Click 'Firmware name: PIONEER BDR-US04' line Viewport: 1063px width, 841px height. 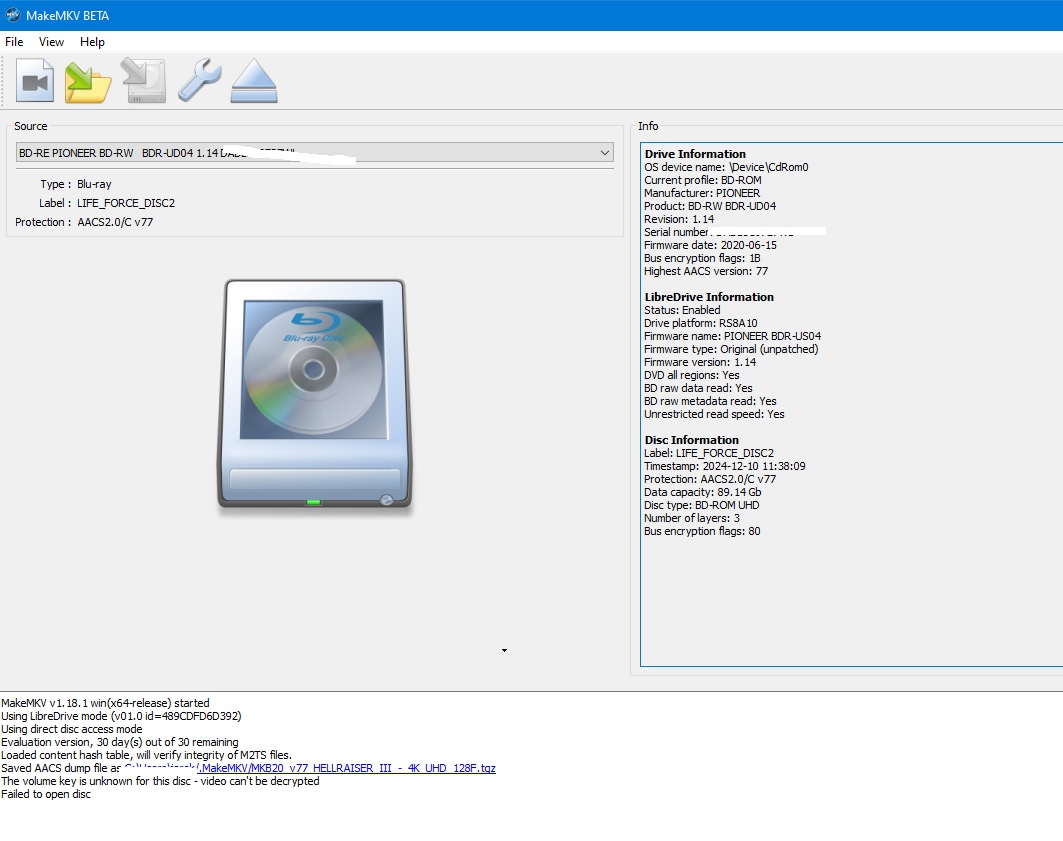point(732,335)
